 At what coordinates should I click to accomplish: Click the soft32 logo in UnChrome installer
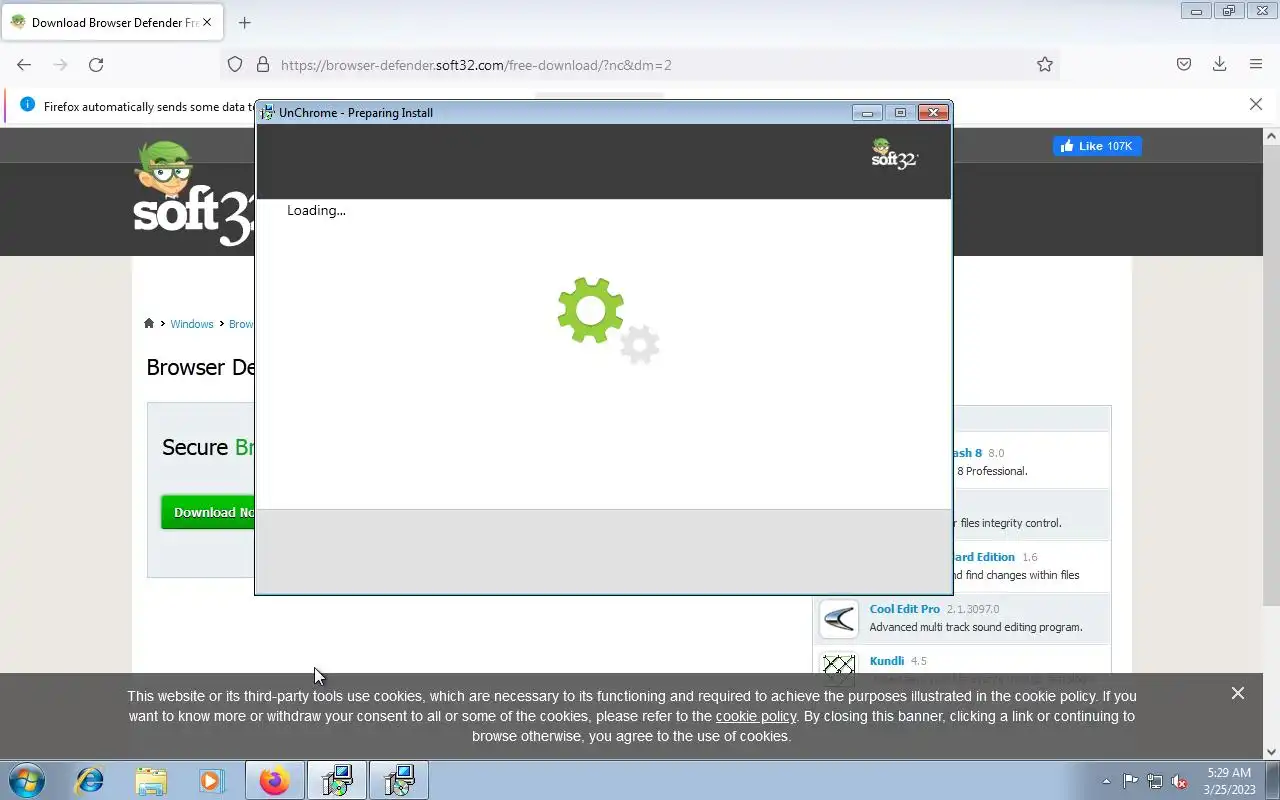point(894,154)
